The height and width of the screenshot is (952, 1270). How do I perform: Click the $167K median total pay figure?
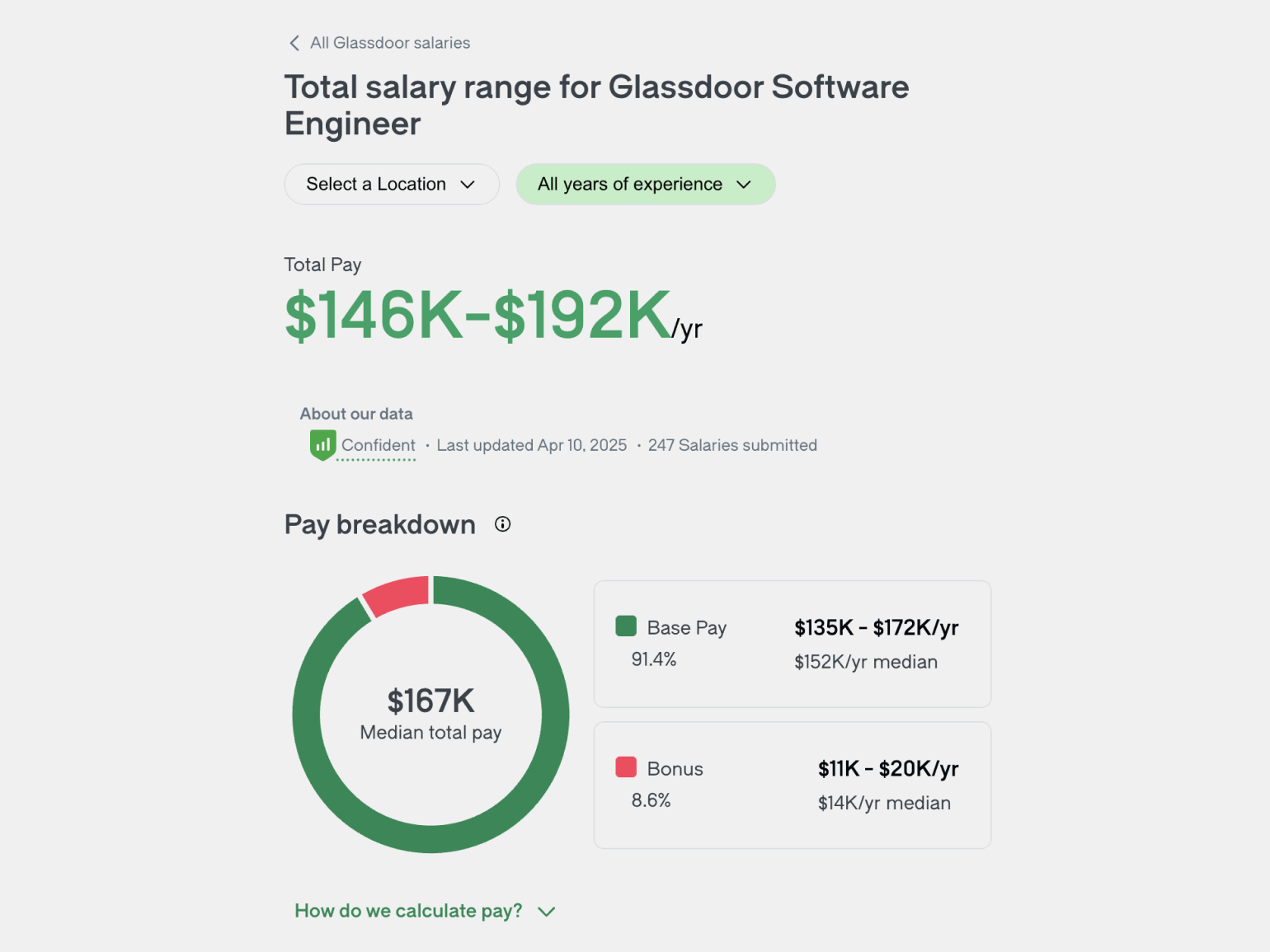(x=430, y=701)
